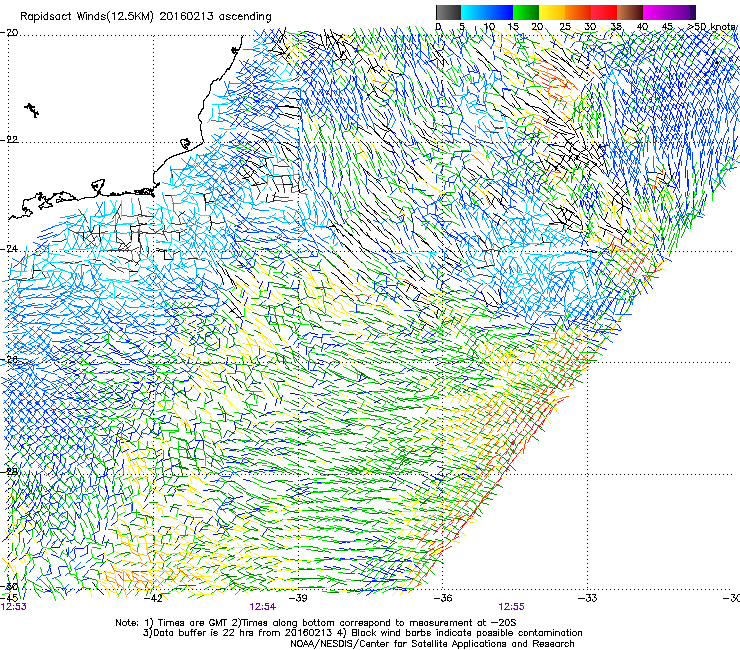Click the -45 longitude axis label
Screen dimensions: 740x650
[x=9, y=598]
